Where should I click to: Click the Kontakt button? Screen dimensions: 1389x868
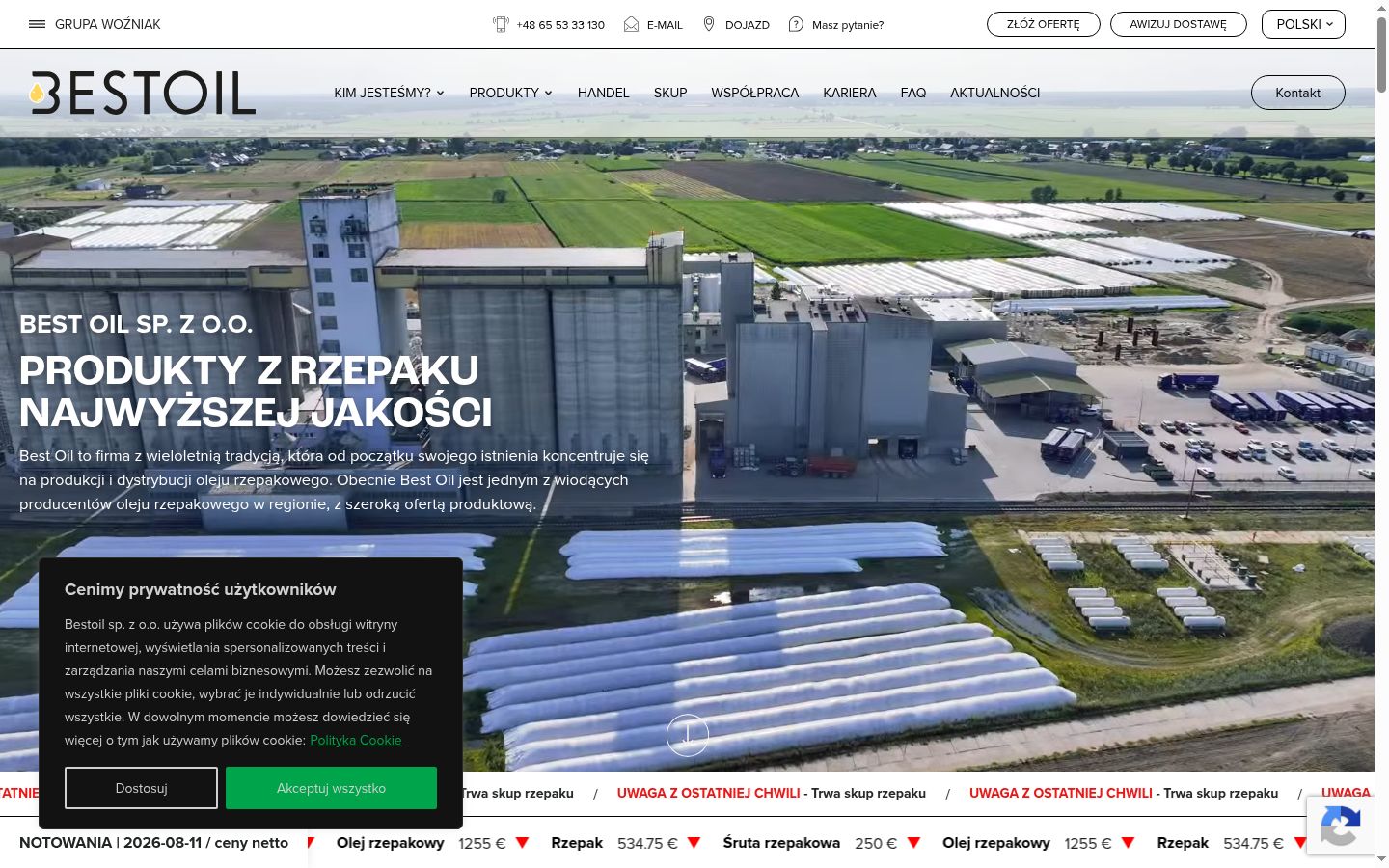click(x=1298, y=93)
